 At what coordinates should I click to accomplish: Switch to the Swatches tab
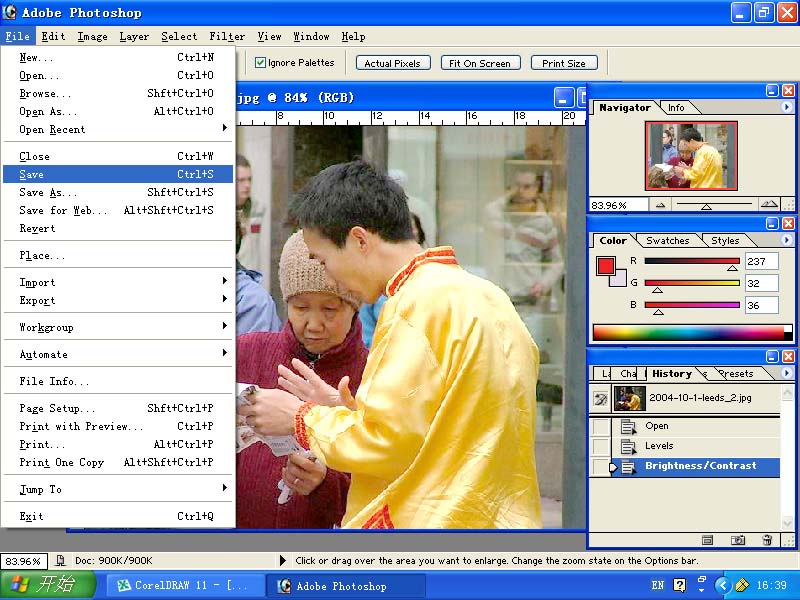667,240
